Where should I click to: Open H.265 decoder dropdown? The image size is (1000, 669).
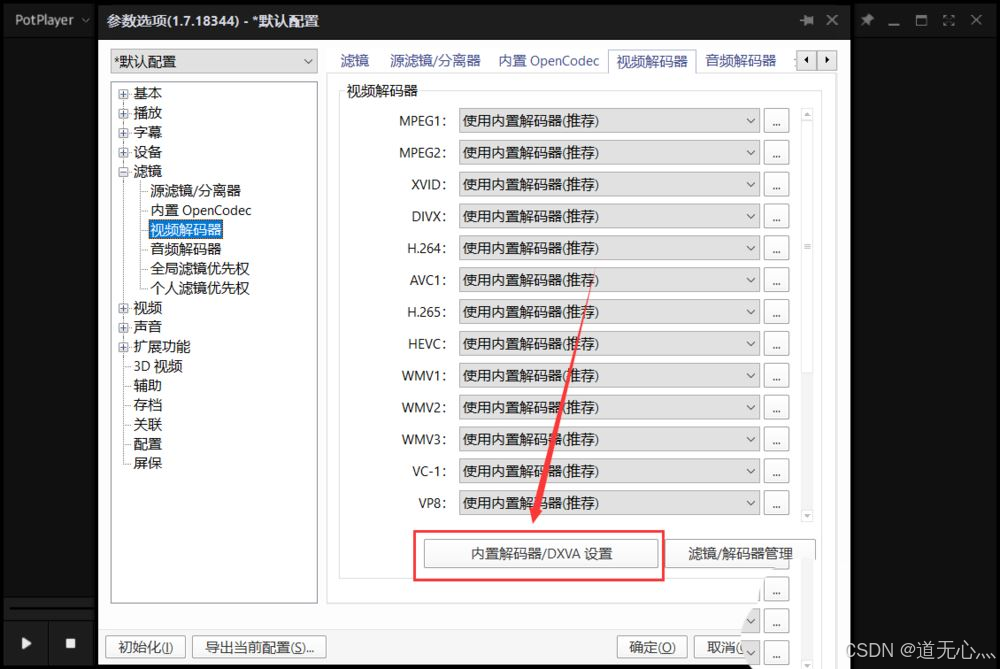pos(609,312)
